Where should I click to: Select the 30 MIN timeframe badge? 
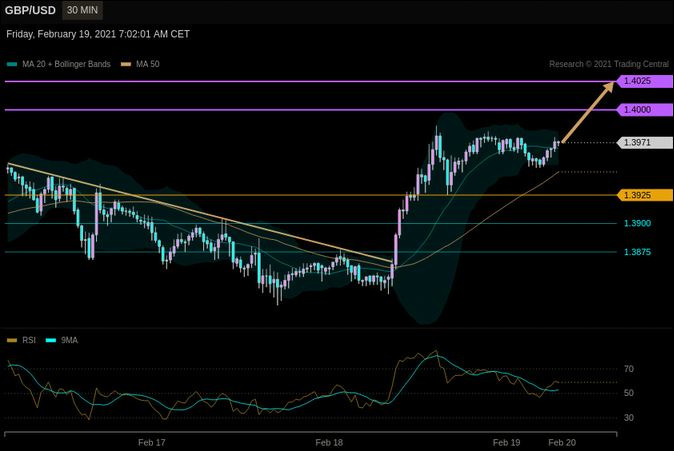click(82, 10)
